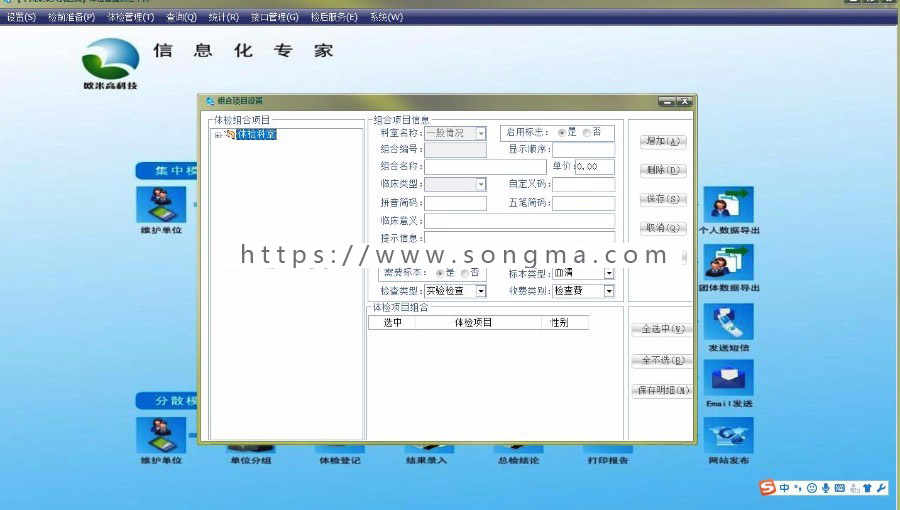The width and height of the screenshot is (900, 510).
Task: Select 是 radio left of 标本类型
Action: coord(440,273)
